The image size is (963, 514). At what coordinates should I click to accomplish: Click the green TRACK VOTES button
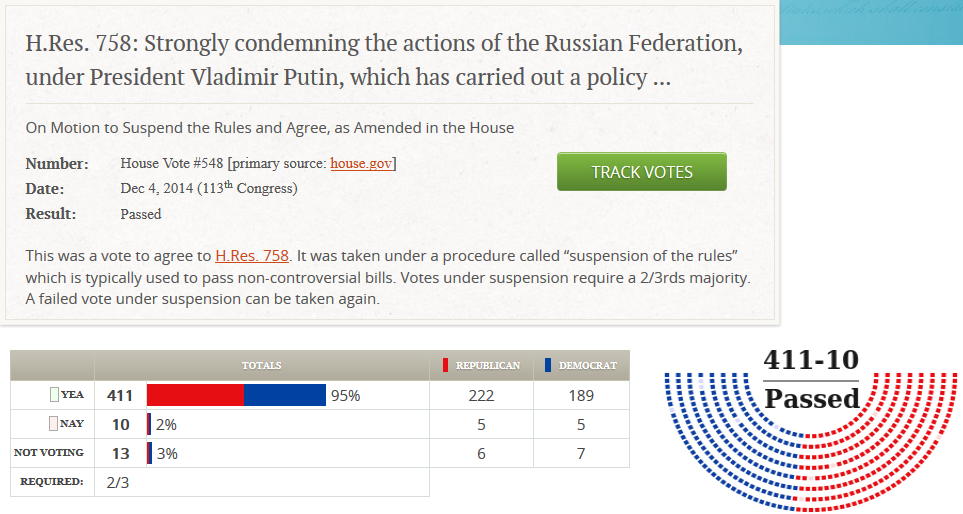[641, 172]
